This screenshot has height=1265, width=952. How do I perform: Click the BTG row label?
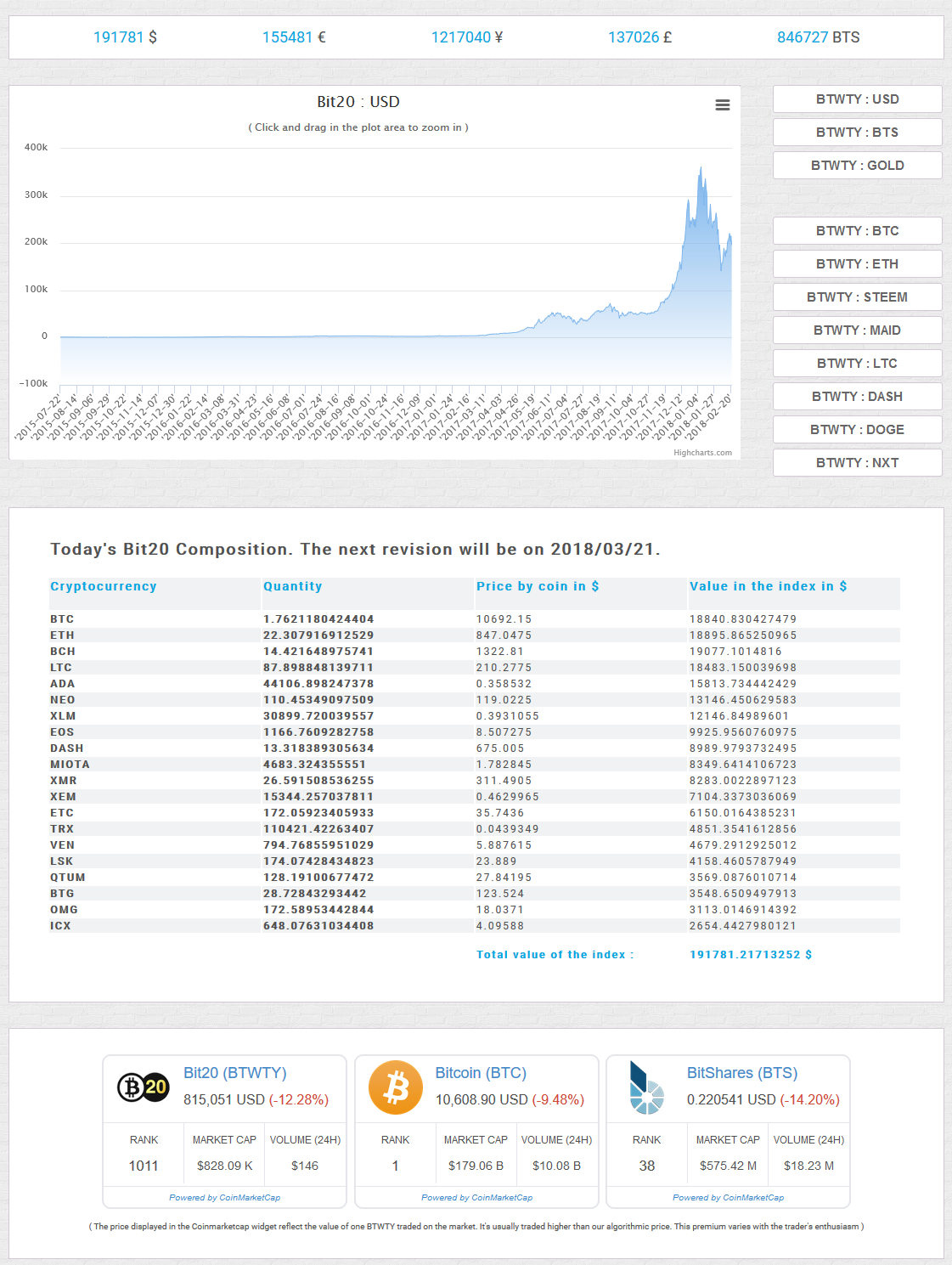point(62,894)
